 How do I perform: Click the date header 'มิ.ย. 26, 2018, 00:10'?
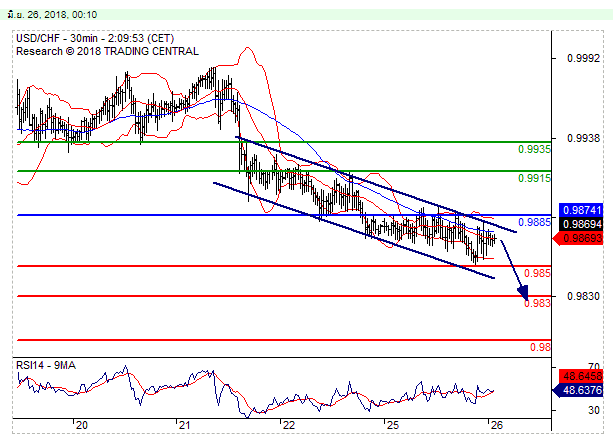[x=52, y=15]
